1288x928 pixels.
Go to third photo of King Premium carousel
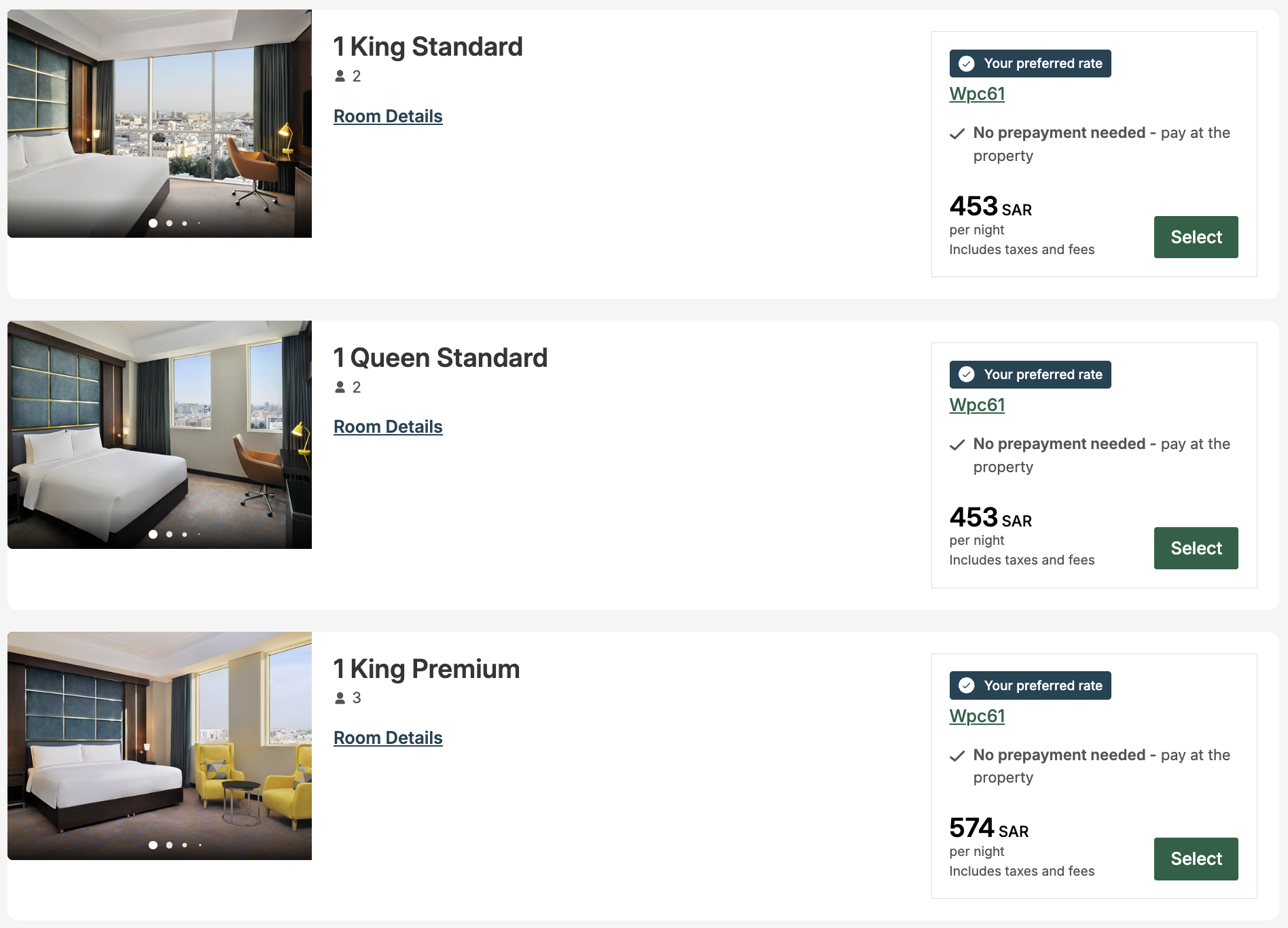click(x=185, y=845)
